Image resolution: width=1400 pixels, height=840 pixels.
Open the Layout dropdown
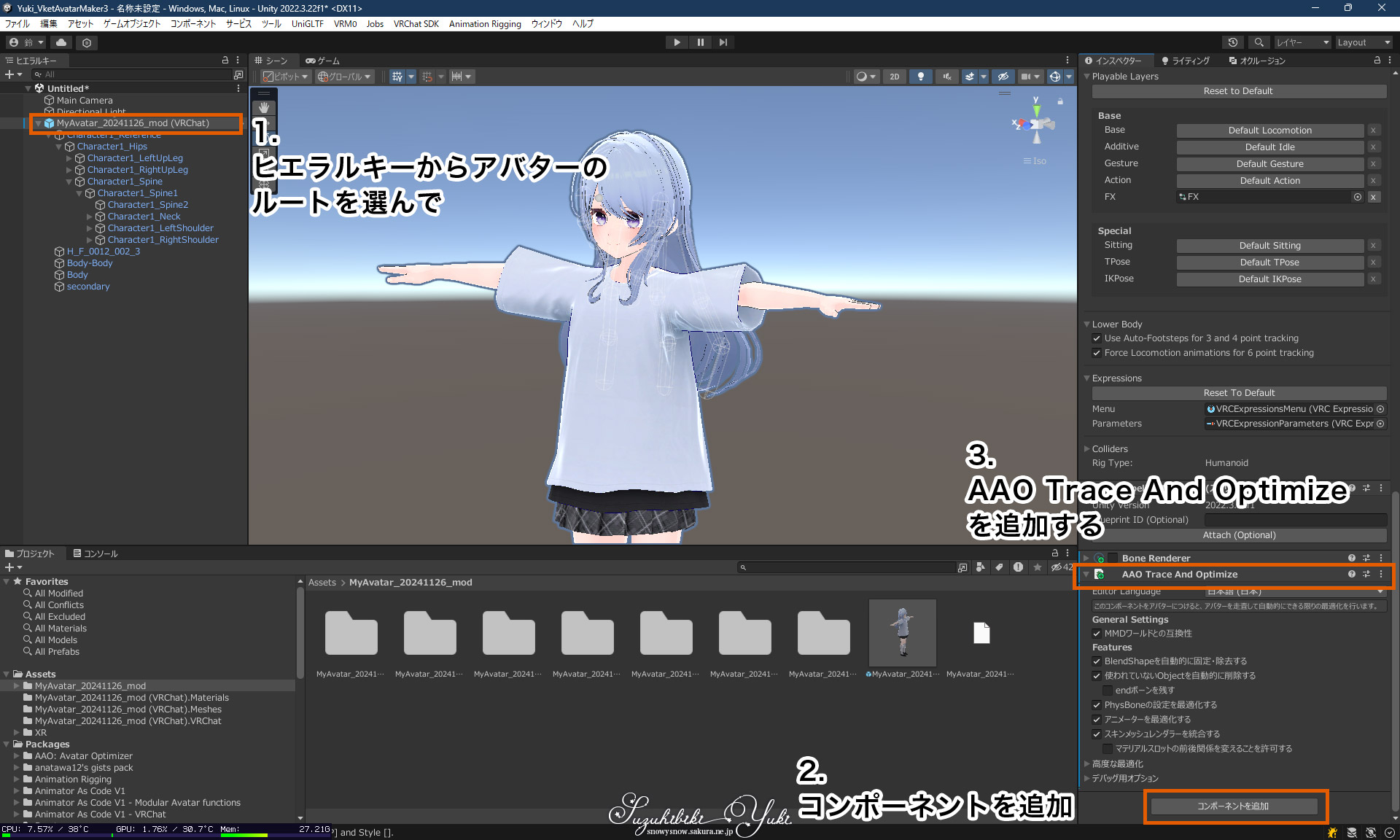(x=1363, y=42)
